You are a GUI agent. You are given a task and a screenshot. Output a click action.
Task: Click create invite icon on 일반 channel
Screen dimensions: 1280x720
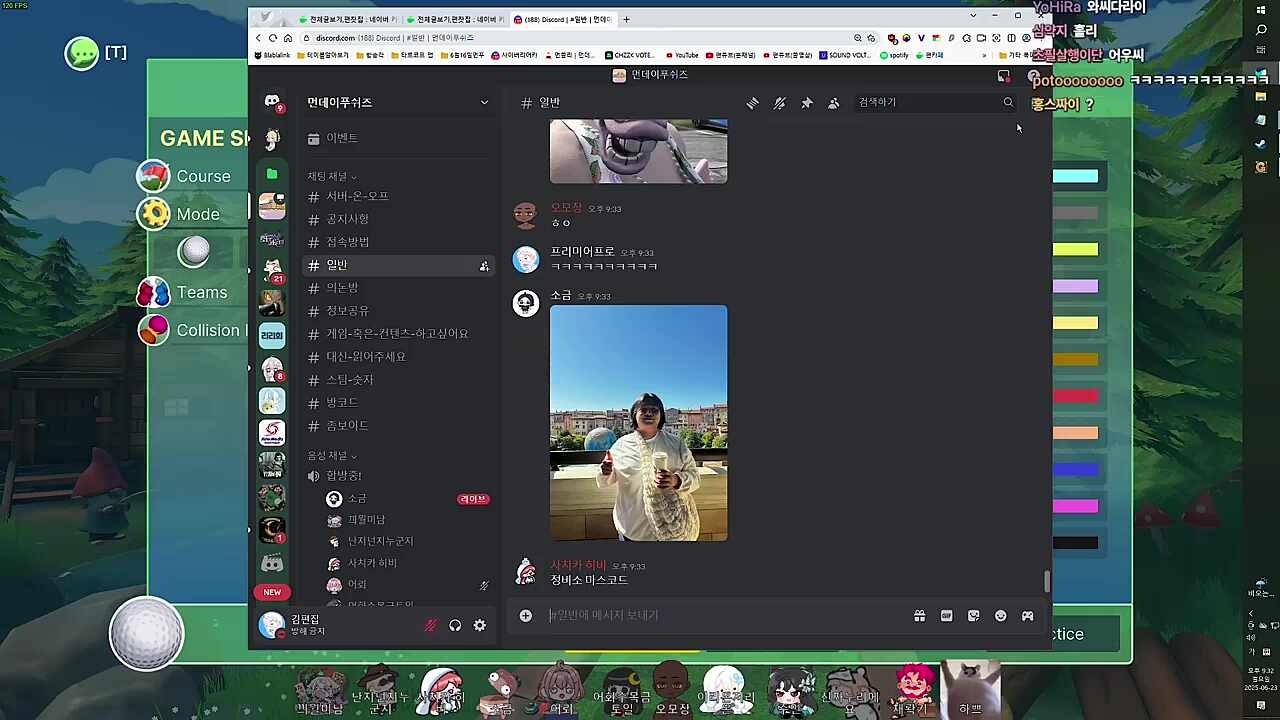(x=484, y=266)
